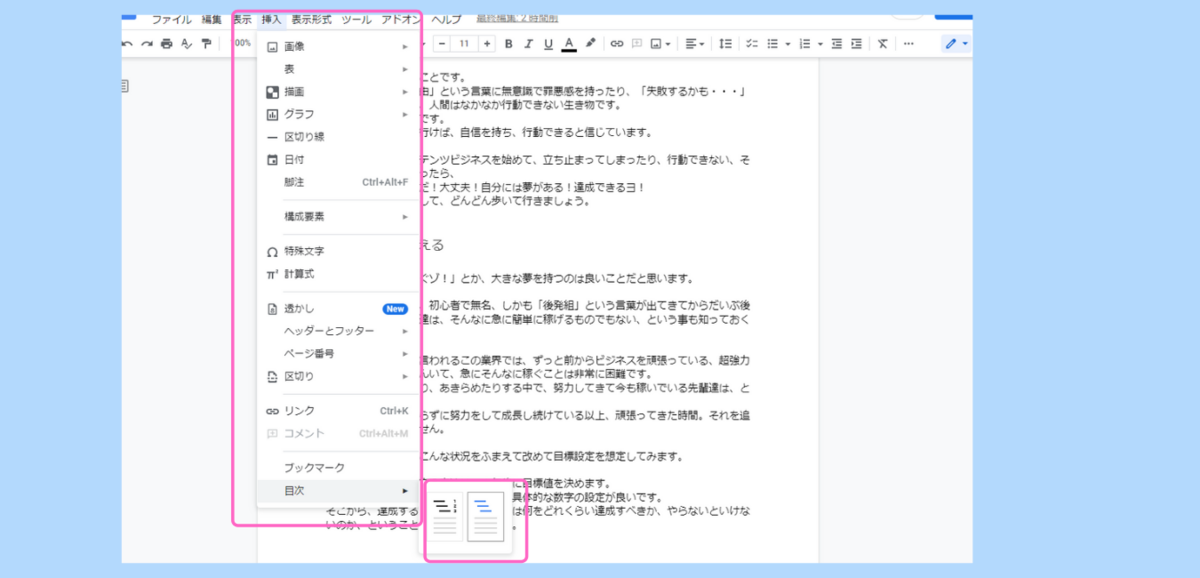Click the 挿入 menu
Screen dimensions: 1200x578
coord(272,19)
